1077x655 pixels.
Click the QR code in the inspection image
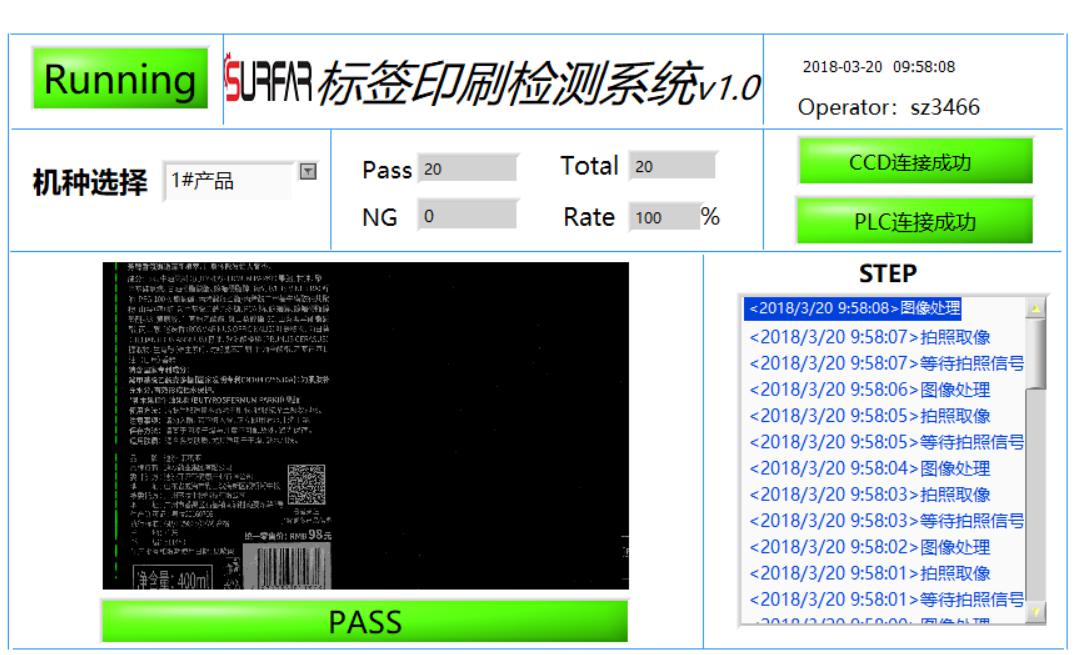click(306, 484)
